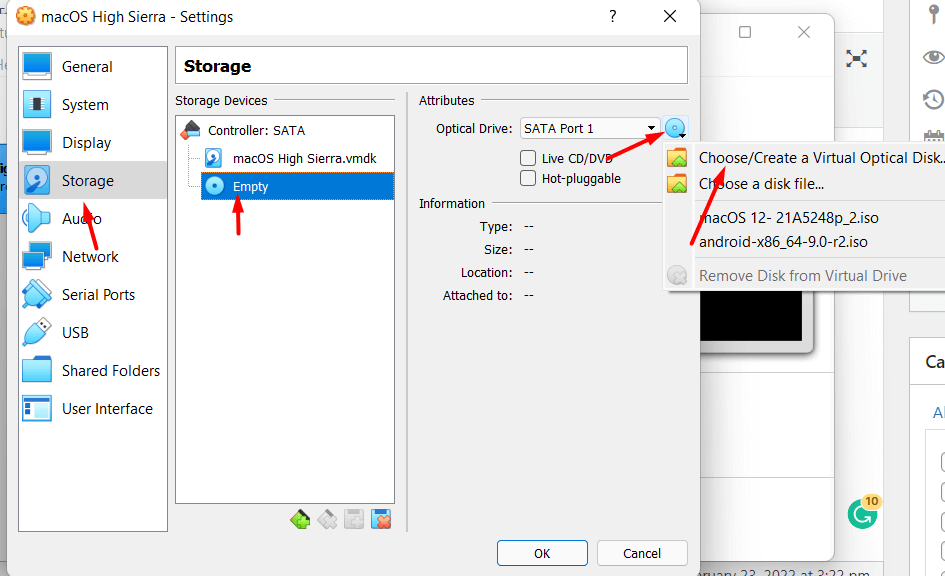945x576 pixels.
Task: Open the Shared Folders settings category
Action: (x=110, y=371)
